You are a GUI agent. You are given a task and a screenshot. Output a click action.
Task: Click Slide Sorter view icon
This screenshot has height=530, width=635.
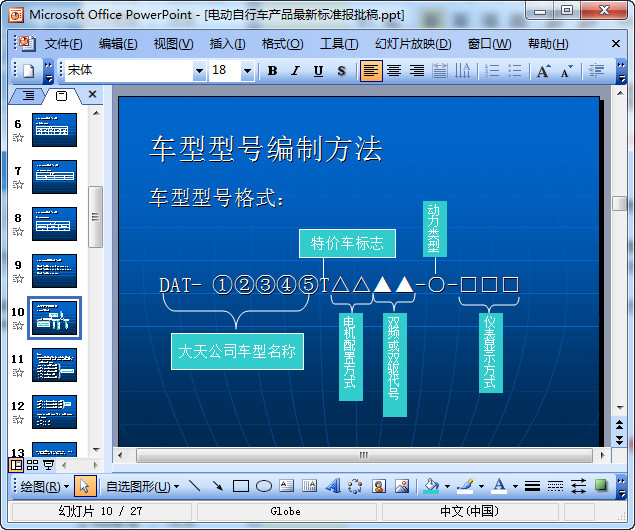[32, 465]
